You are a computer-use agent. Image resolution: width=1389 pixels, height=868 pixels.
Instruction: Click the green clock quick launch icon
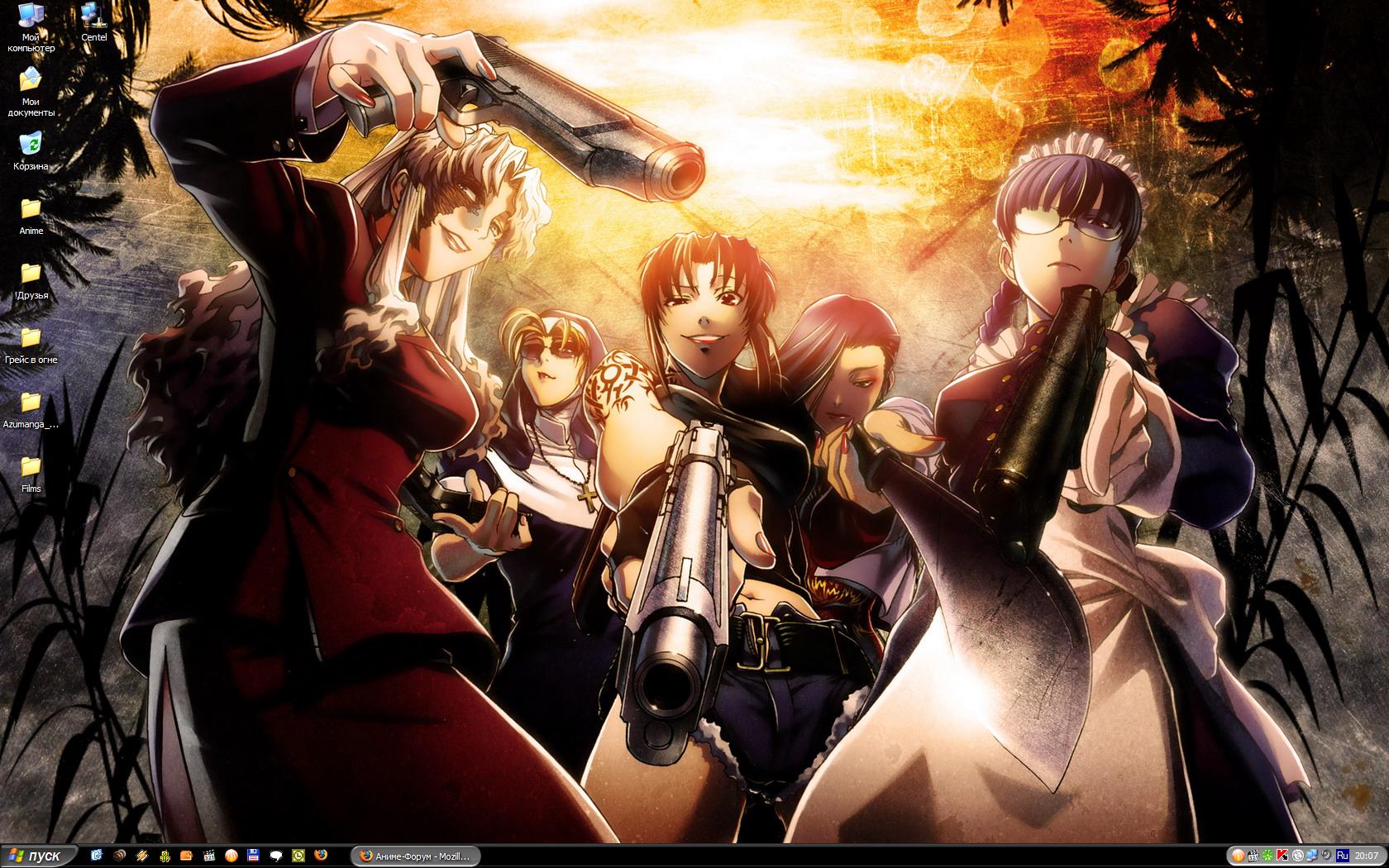[298, 856]
